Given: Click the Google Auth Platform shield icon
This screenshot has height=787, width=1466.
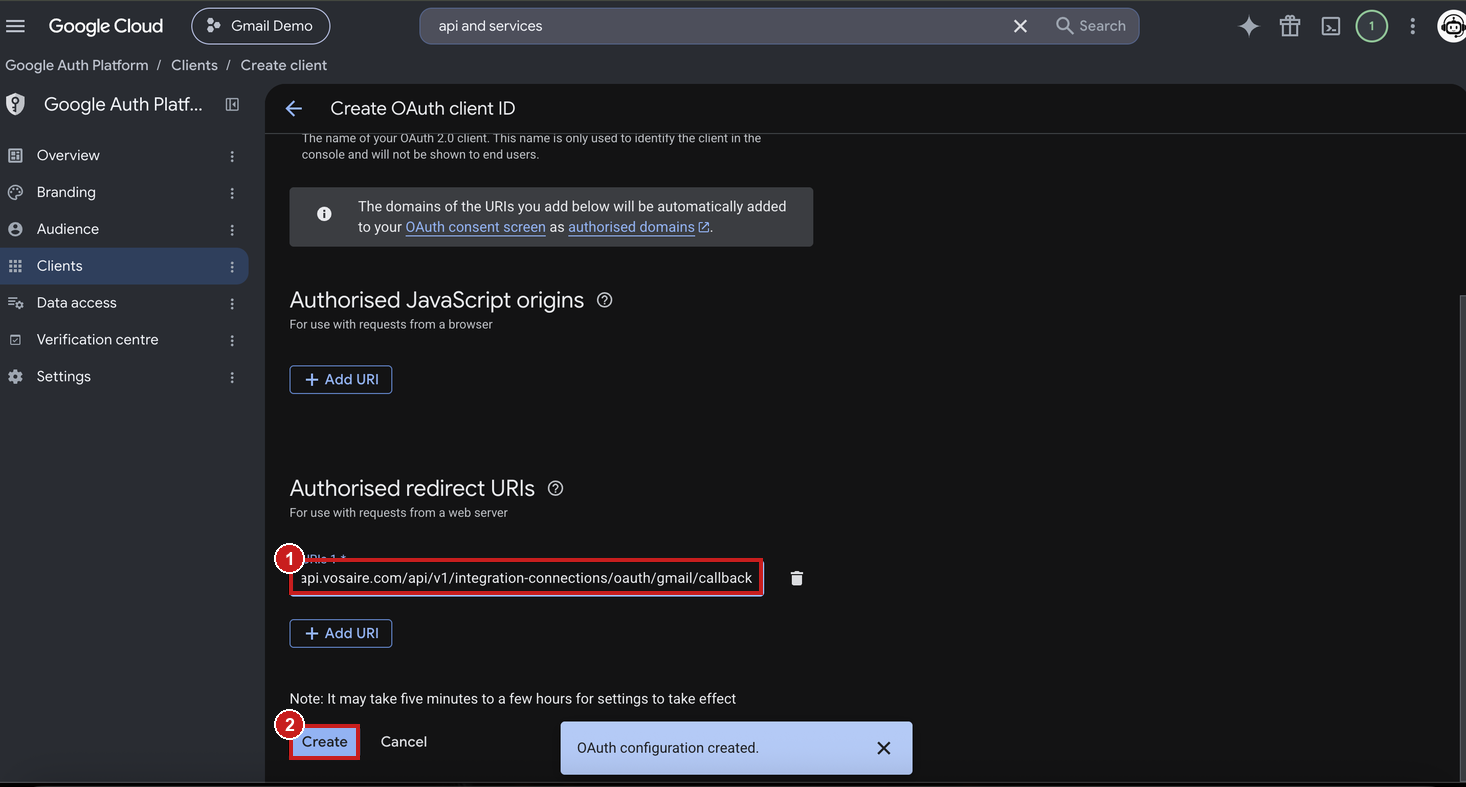Looking at the screenshot, I should pos(15,104).
